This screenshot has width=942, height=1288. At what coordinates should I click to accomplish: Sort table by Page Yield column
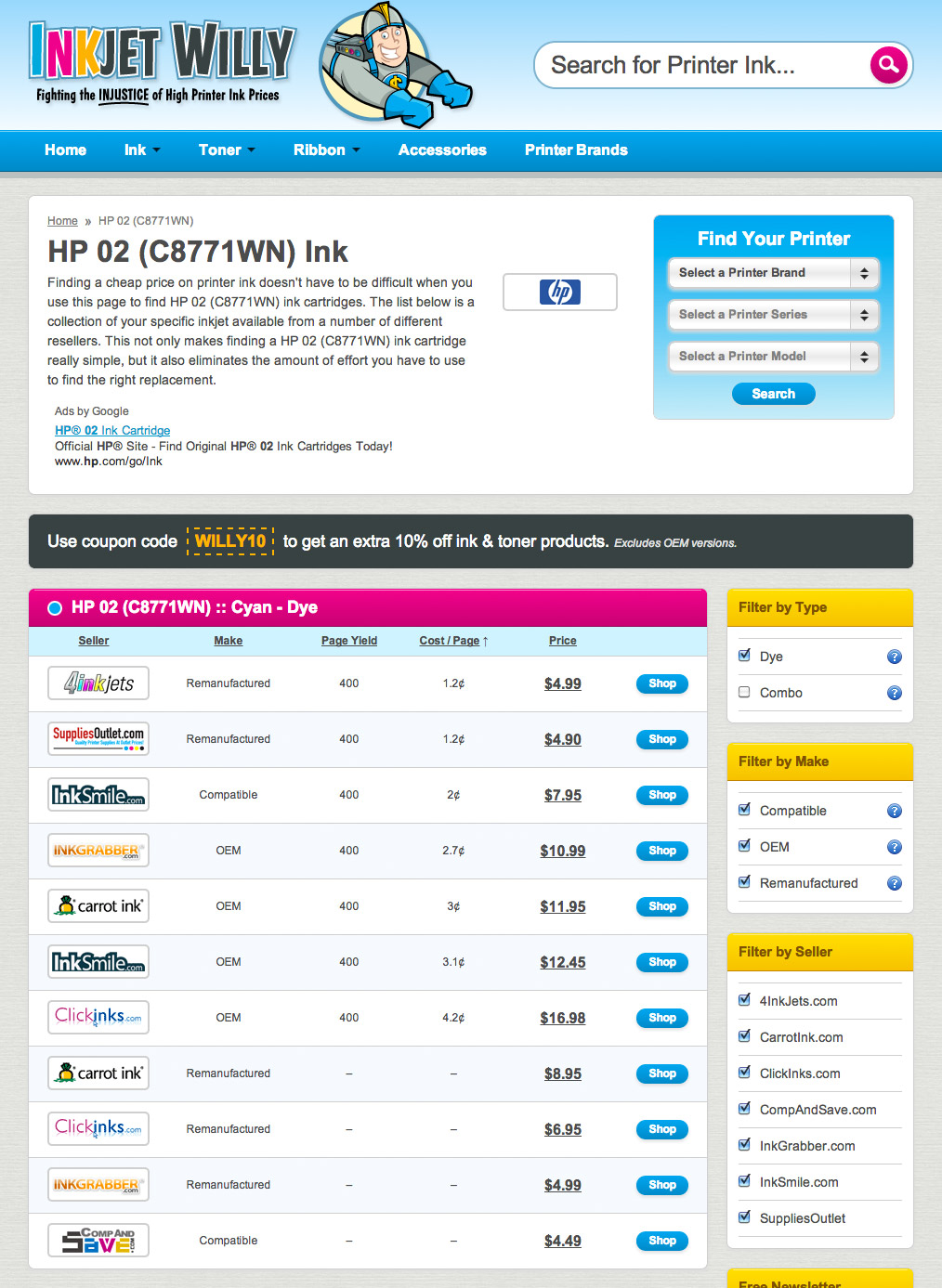tap(349, 641)
